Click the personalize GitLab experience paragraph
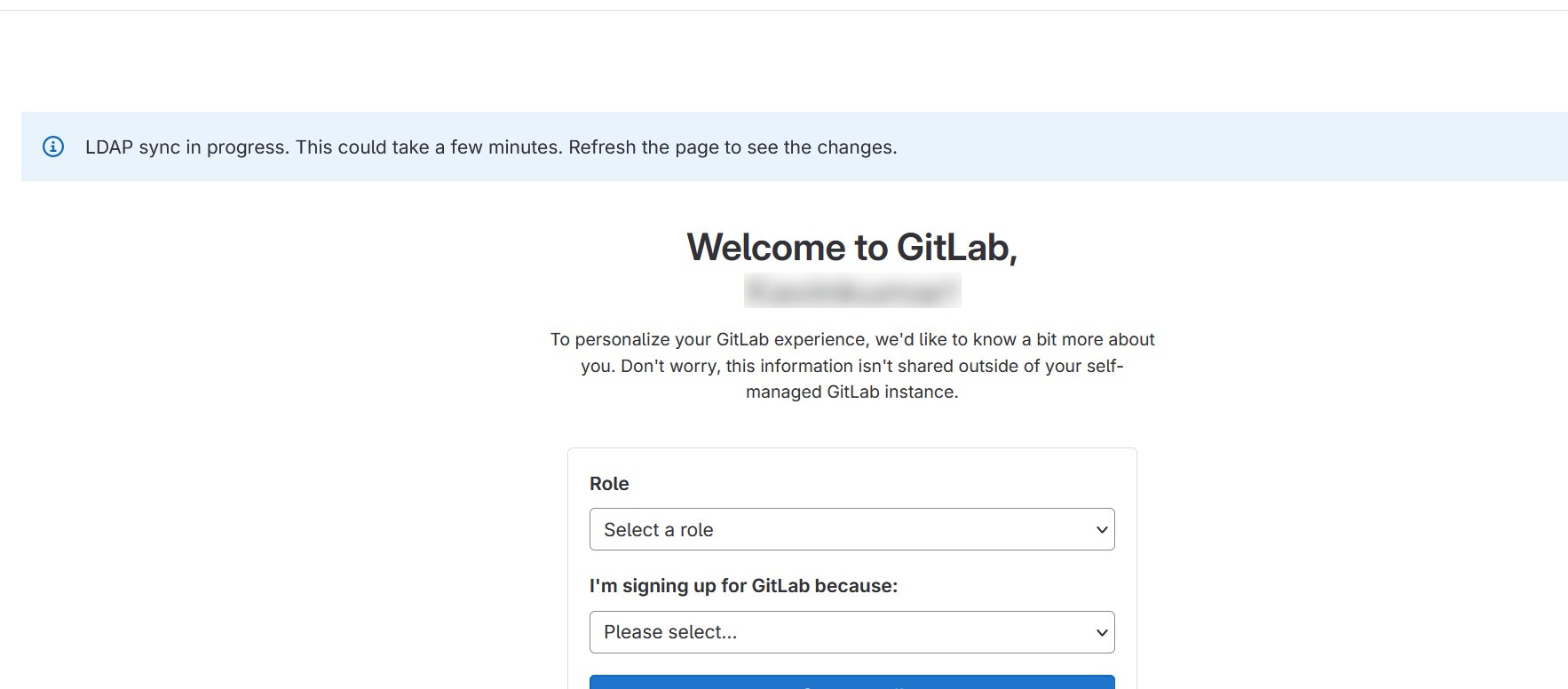1568x689 pixels. pos(851,340)
